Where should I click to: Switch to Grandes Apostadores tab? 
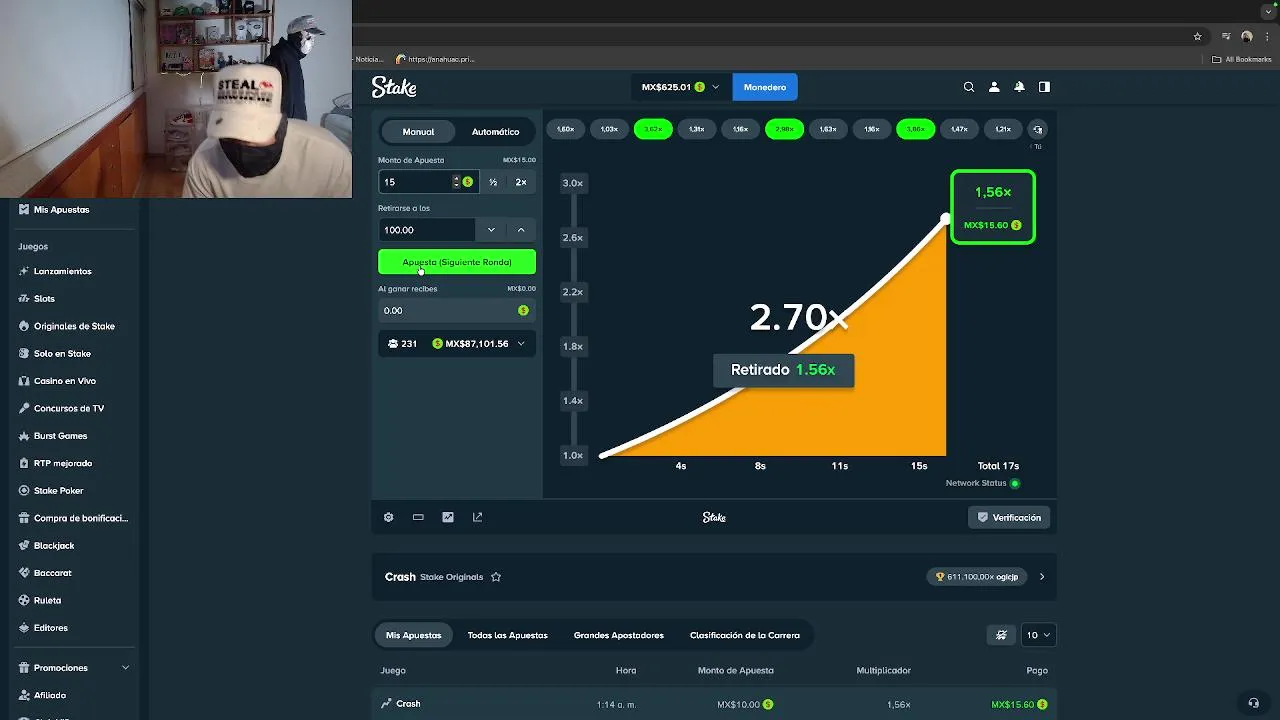pos(618,635)
